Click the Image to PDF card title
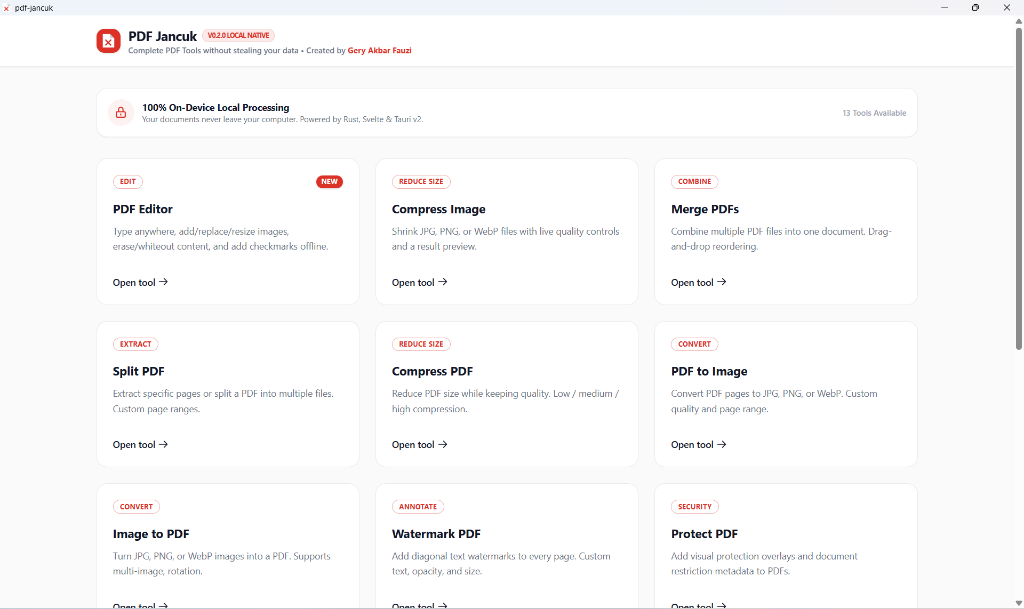This screenshot has height=609, width=1024. [151, 534]
